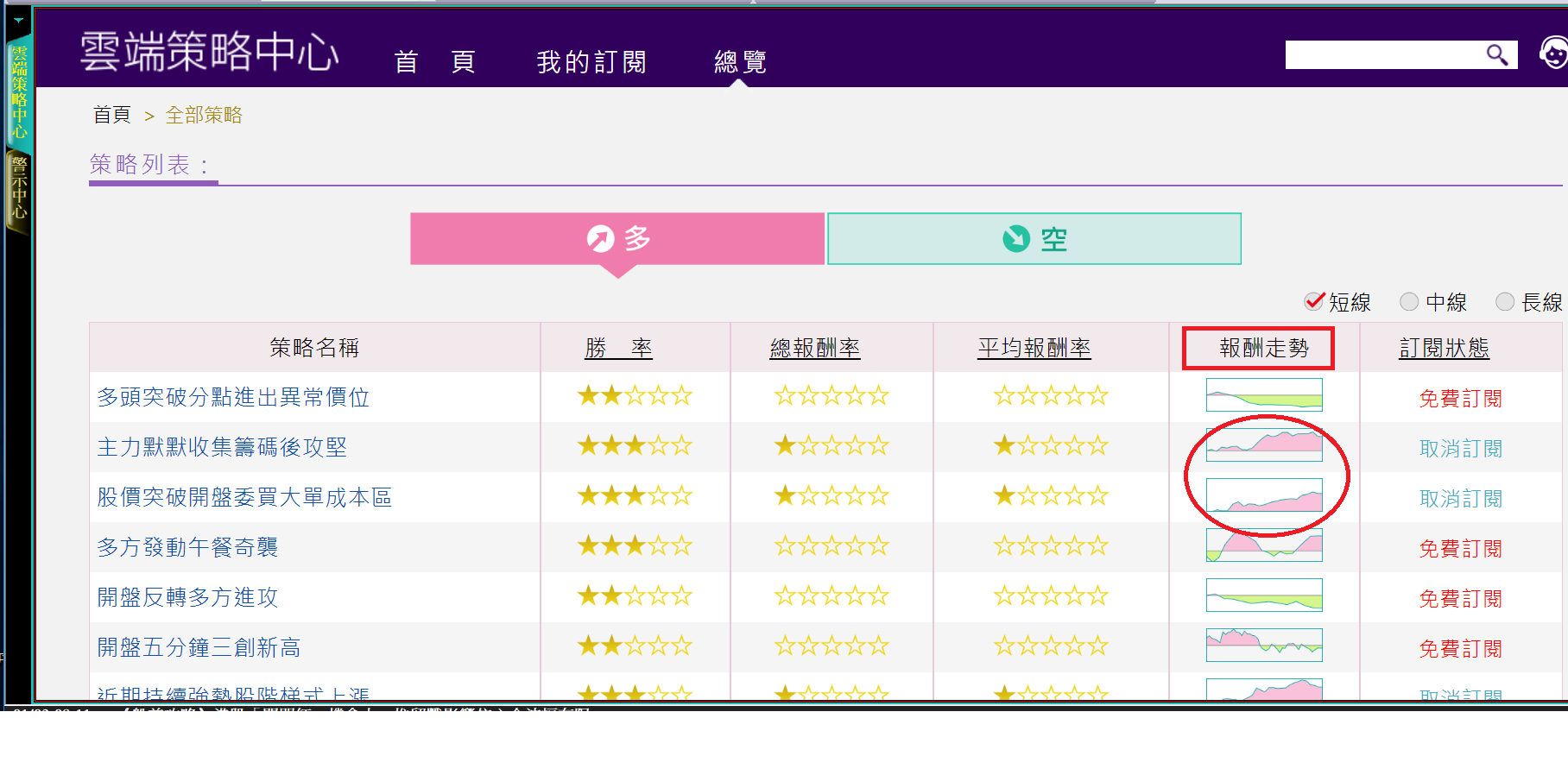Open return trend chart for 主力默默收集籌碼後攻堅

click(1264, 445)
